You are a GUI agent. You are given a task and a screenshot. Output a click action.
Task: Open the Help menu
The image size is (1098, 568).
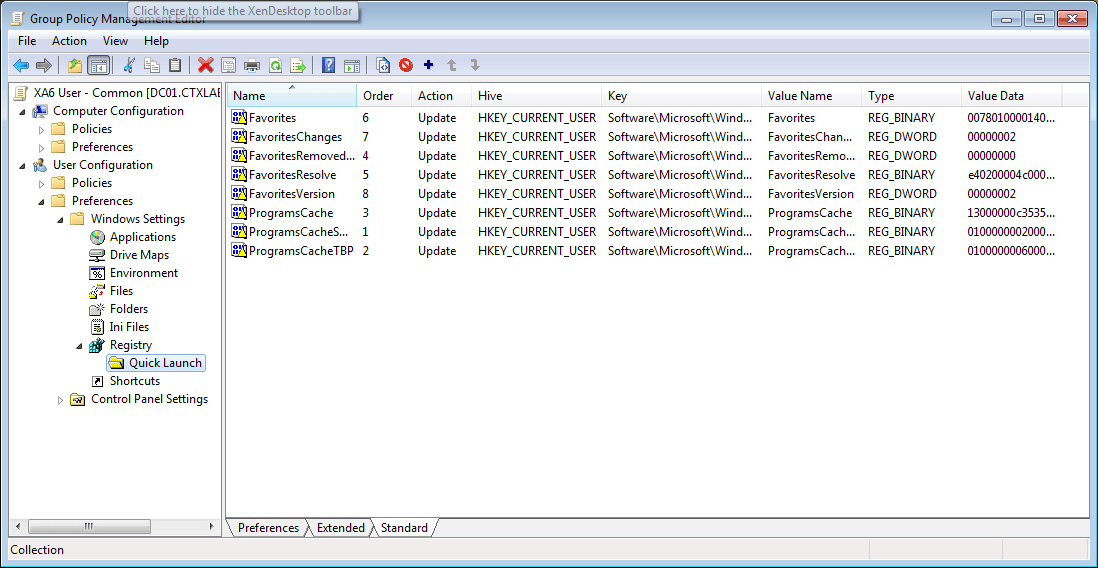156,41
